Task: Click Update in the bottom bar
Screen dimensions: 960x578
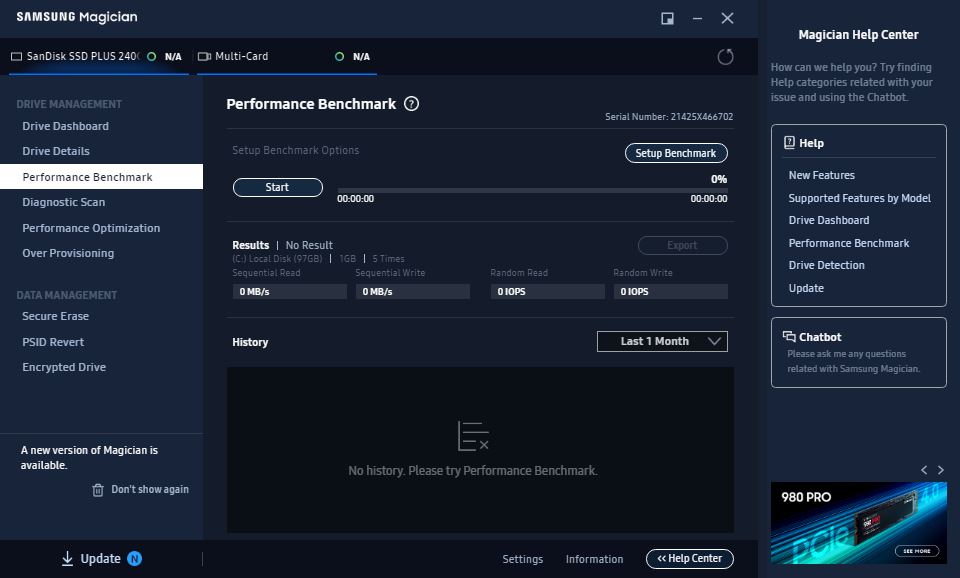Action: 101,558
